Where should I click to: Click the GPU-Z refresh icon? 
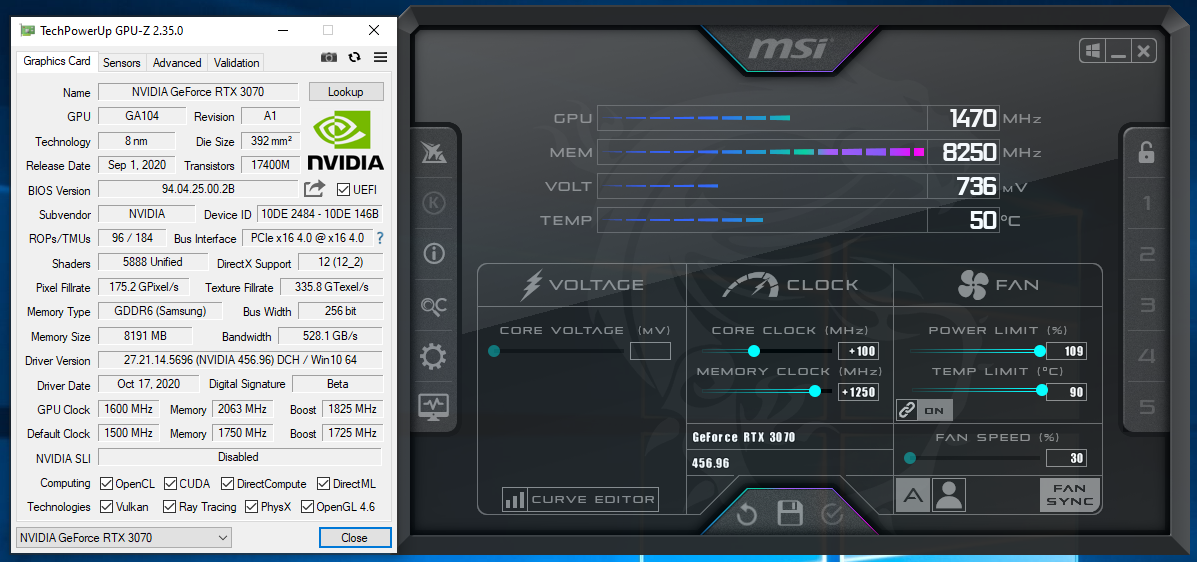(x=354, y=57)
